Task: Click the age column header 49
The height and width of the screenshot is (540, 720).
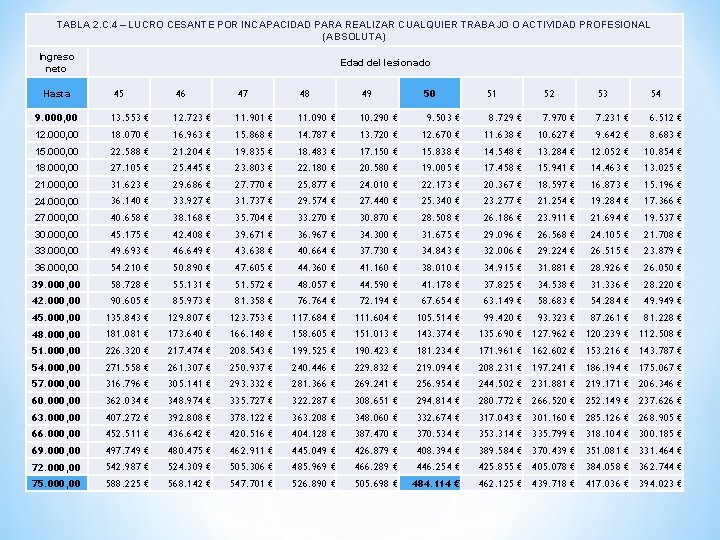Action: (366, 93)
